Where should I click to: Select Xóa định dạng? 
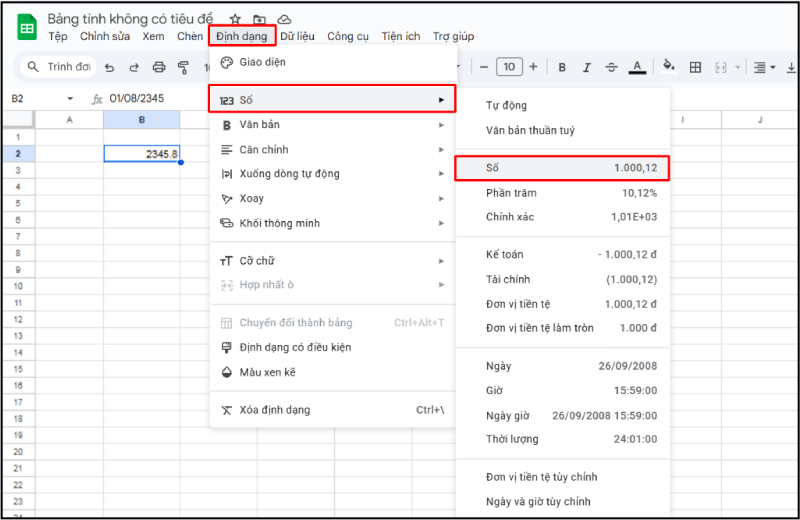pyautogui.click(x=332, y=410)
